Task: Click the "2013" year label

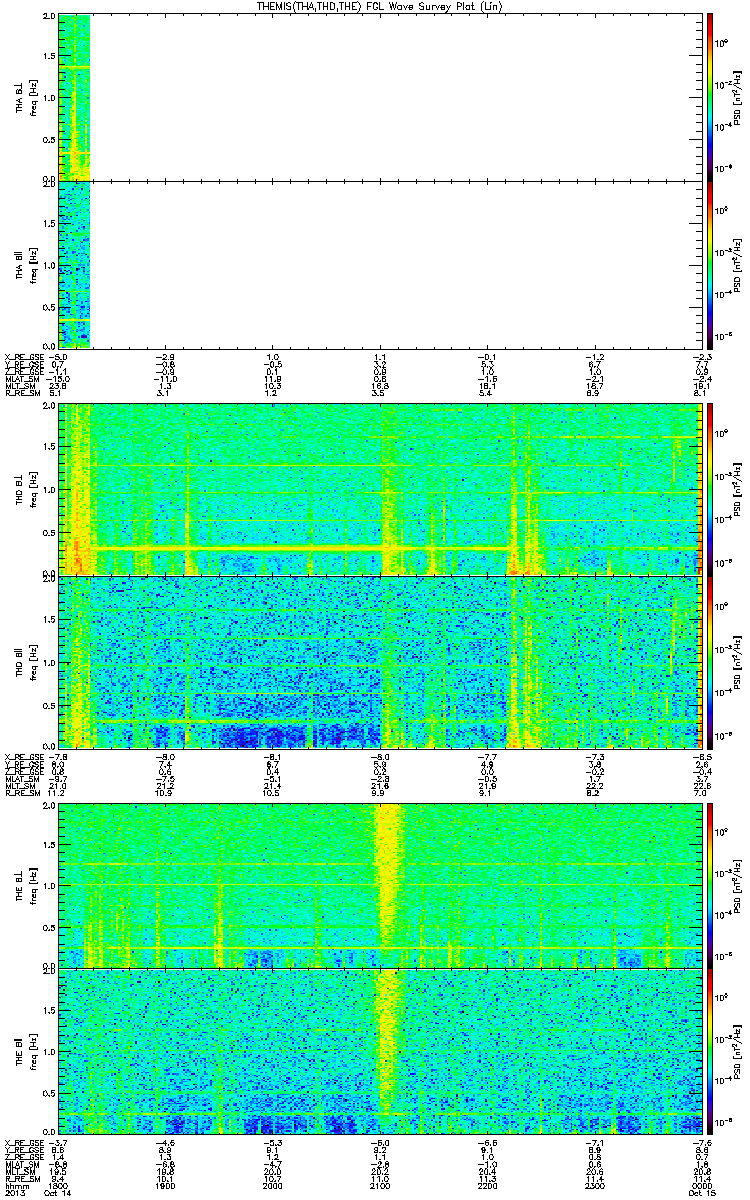Action: [x=13, y=1191]
